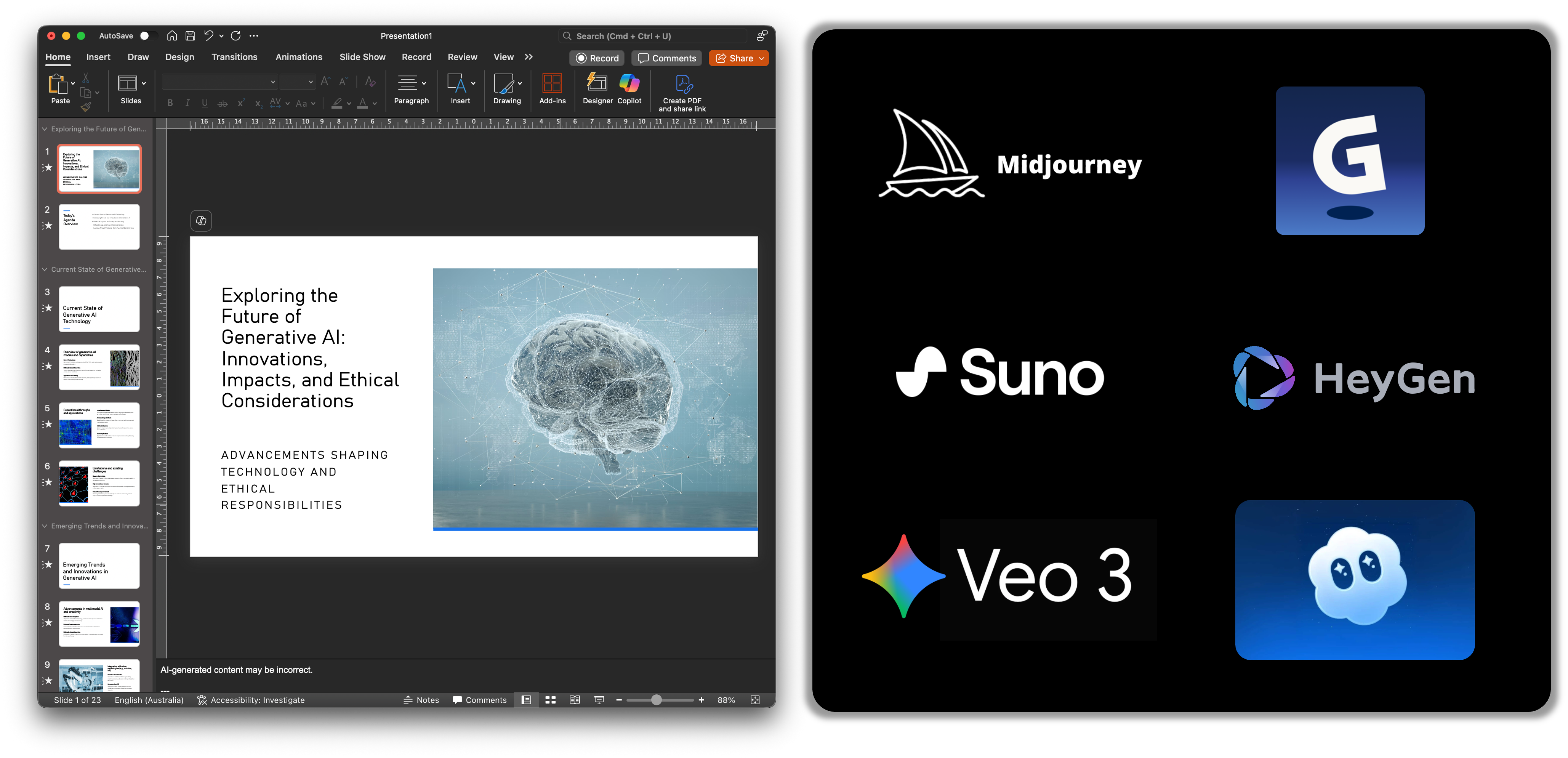This screenshot has width=1568, height=758.
Task: Switch to Slide Sorter view
Action: (x=550, y=700)
